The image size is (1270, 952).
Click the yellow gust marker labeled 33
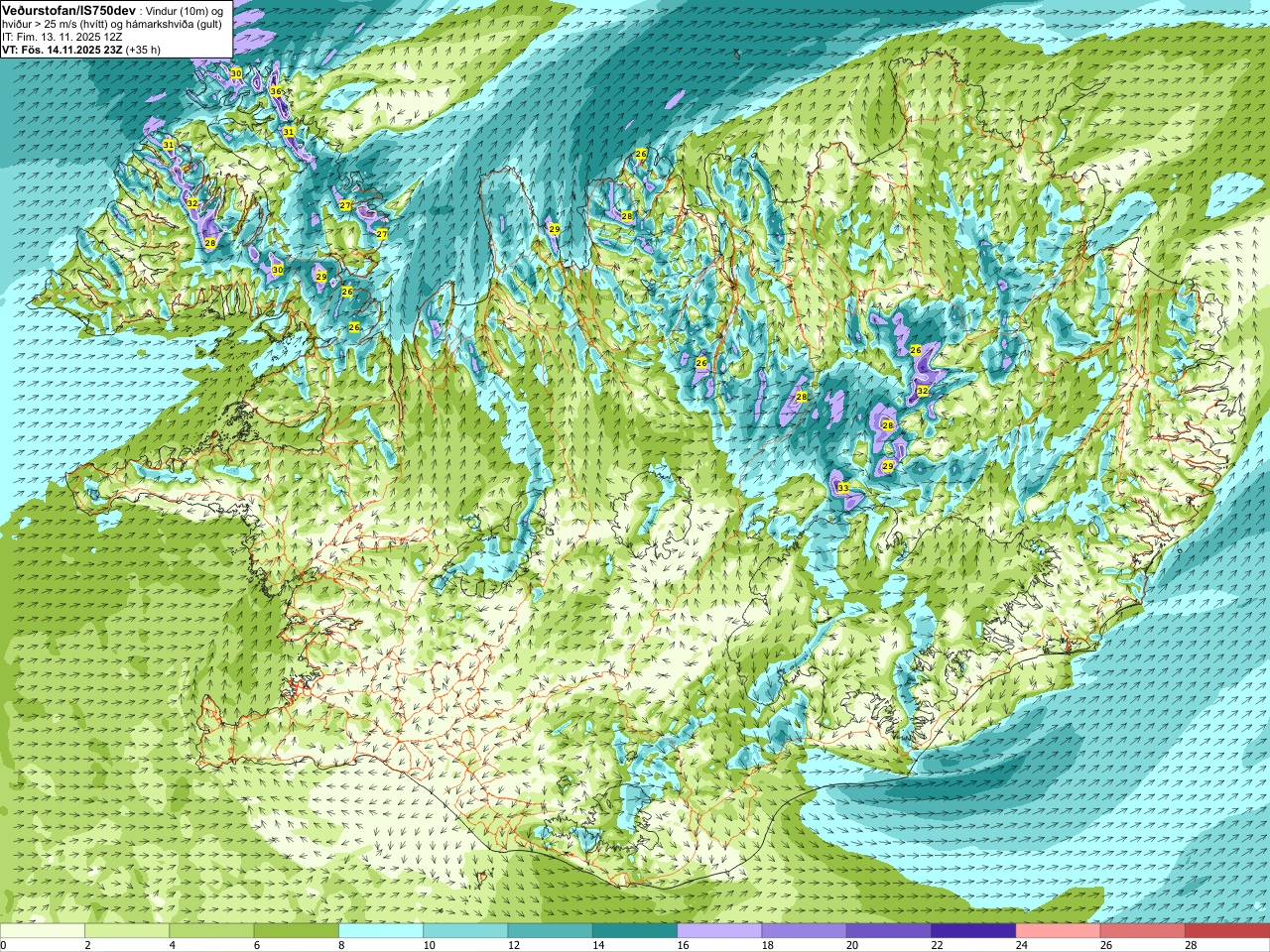tap(842, 488)
